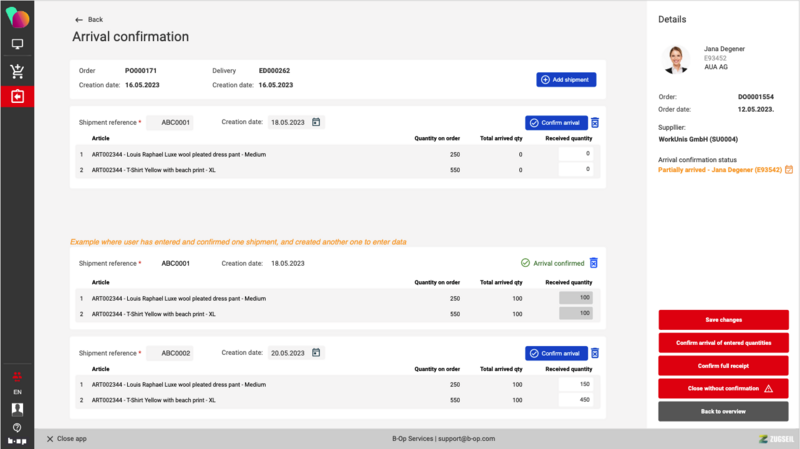The width and height of the screenshot is (800, 449).
Task: Open the monitor dashboard sidebar icon
Action: pos(17,44)
